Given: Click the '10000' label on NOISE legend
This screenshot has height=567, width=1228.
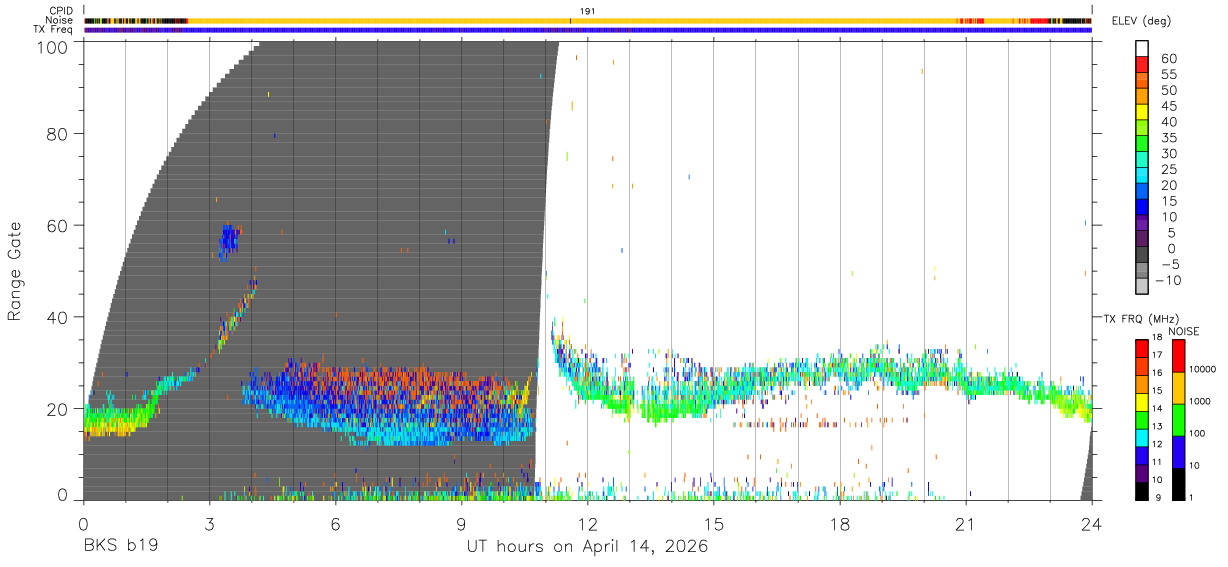Looking at the screenshot, I should (x=1205, y=369).
